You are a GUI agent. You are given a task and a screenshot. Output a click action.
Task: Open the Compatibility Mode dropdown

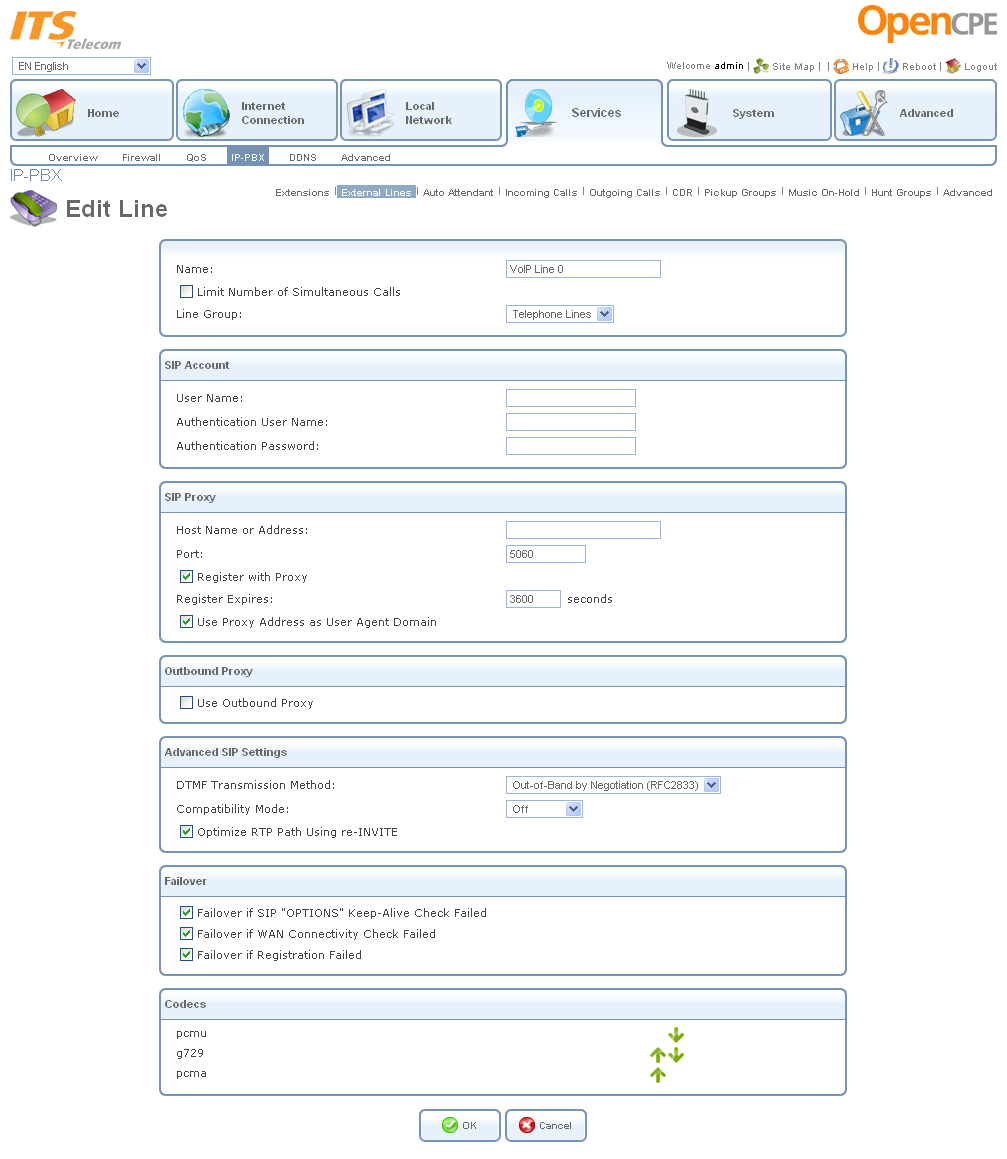coord(544,809)
